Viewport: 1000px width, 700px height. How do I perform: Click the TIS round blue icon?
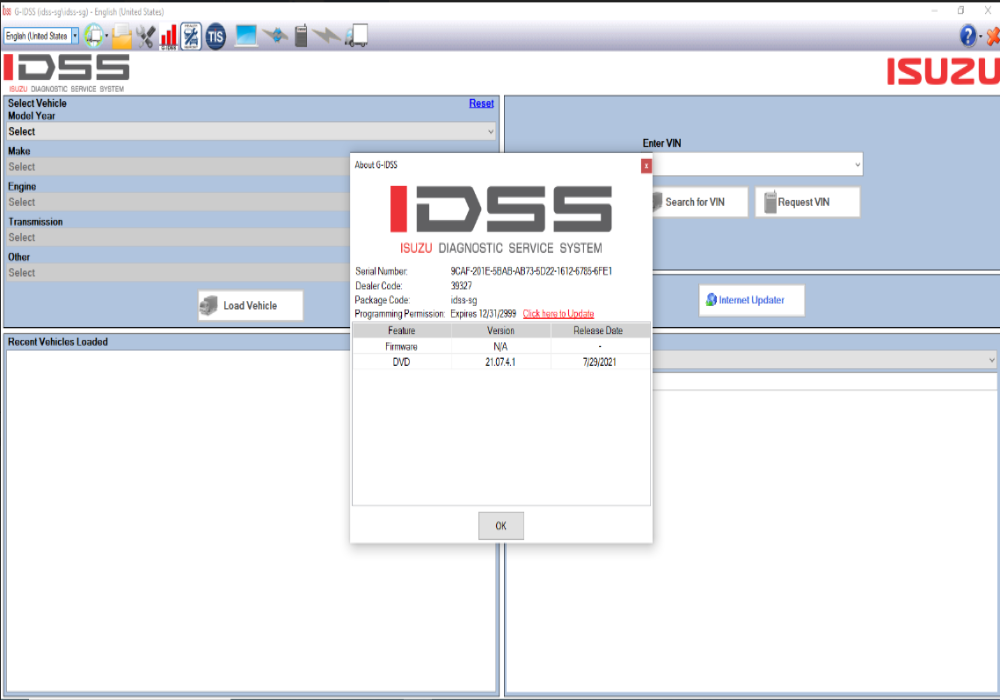tap(216, 37)
